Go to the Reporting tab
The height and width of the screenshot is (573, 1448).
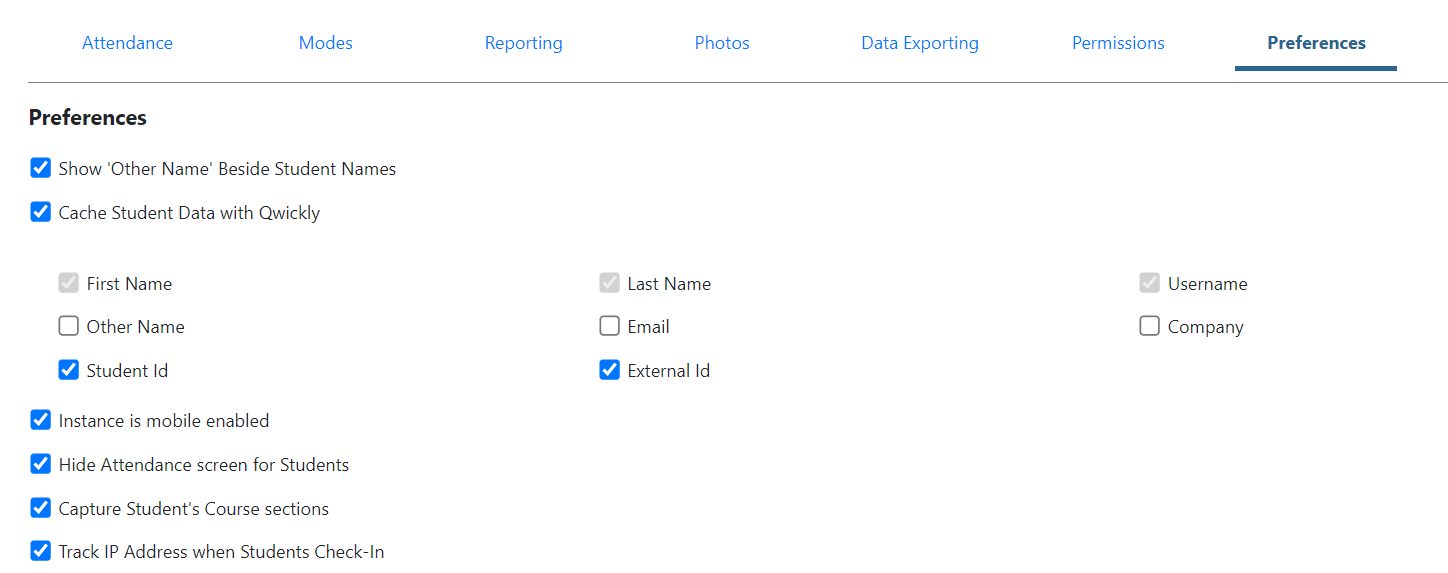[x=523, y=43]
